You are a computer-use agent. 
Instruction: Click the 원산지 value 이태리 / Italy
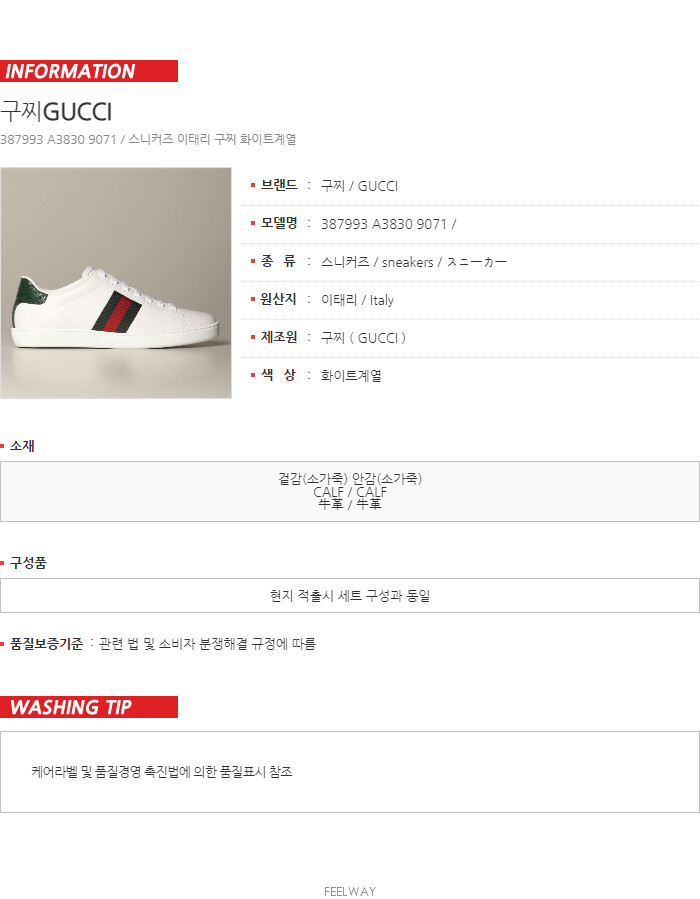click(357, 300)
